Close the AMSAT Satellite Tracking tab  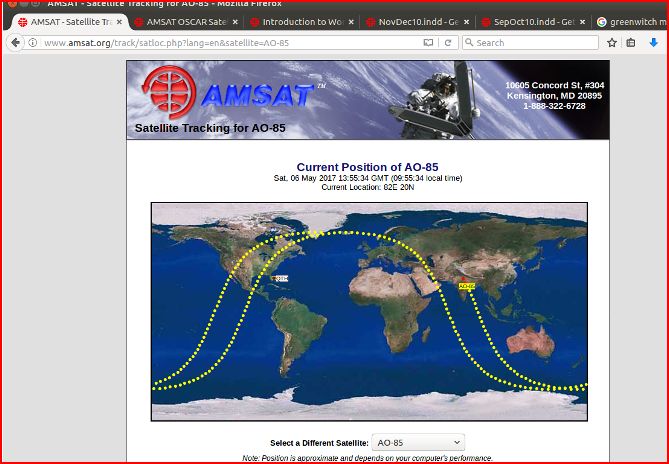[119, 22]
